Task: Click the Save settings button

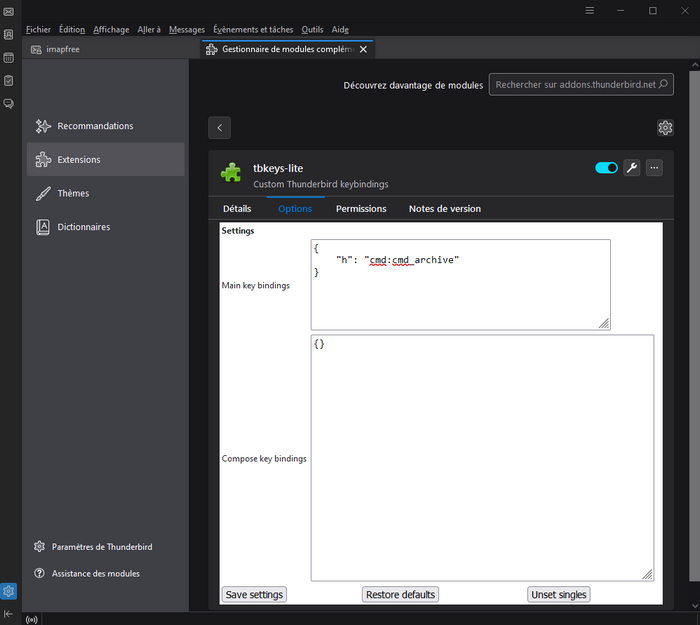Action: point(254,595)
